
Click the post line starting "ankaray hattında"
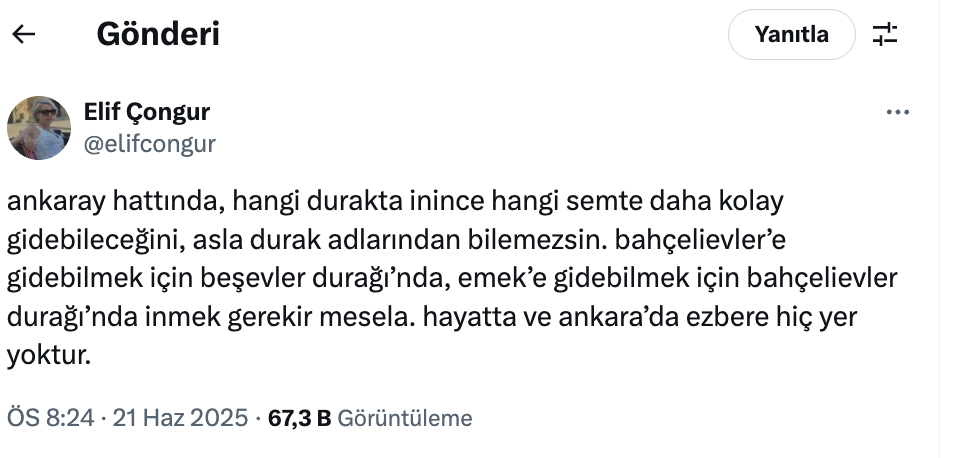tap(395, 201)
